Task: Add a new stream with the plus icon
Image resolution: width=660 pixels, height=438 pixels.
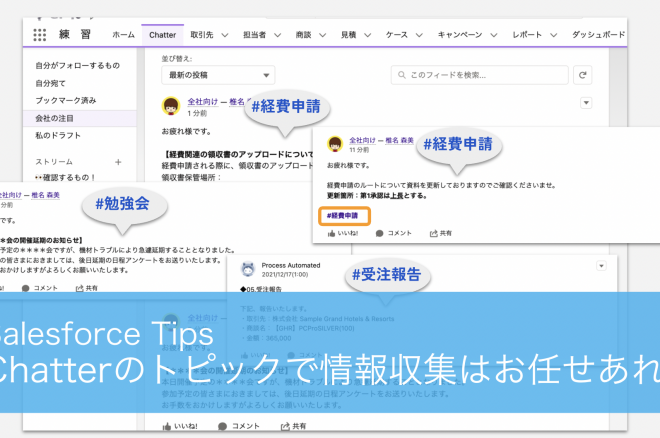Action: point(118,162)
